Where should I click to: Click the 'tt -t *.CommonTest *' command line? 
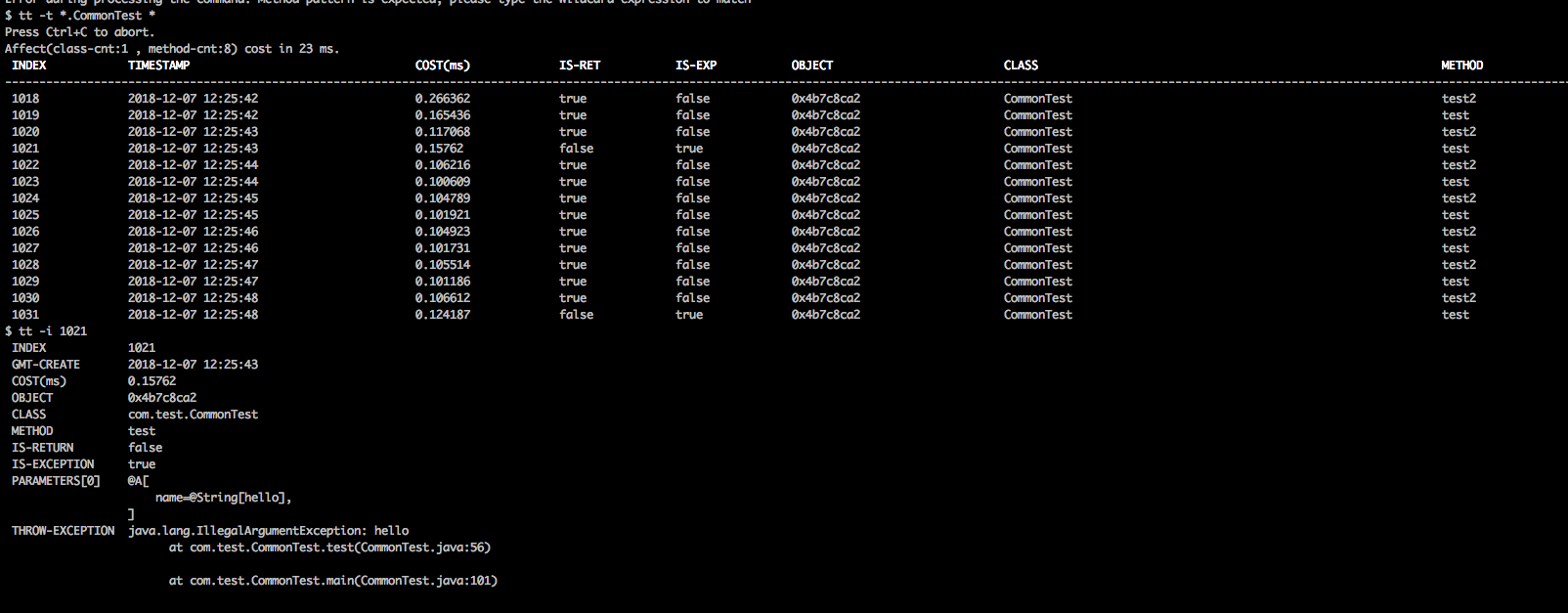(80, 16)
